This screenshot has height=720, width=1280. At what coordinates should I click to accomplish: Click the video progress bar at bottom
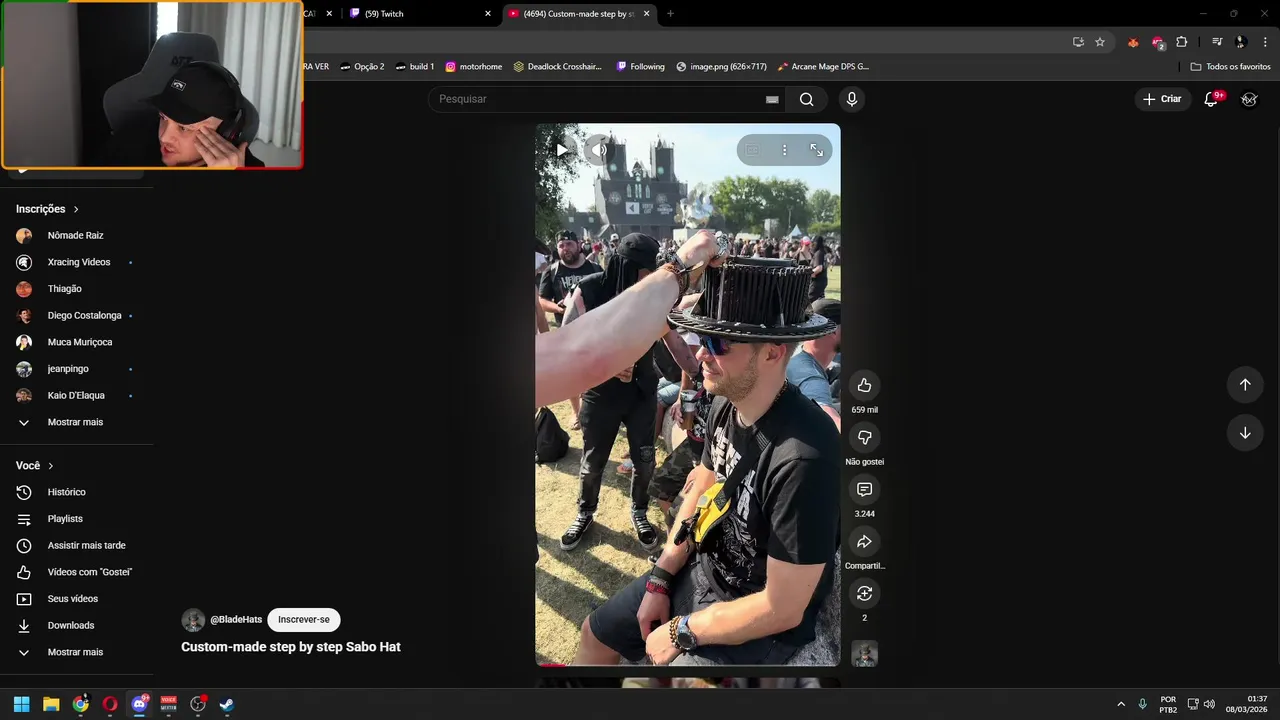click(x=688, y=664)
